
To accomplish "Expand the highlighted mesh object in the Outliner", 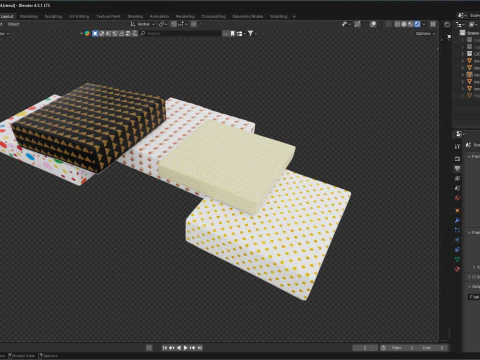I will point(463,75).
